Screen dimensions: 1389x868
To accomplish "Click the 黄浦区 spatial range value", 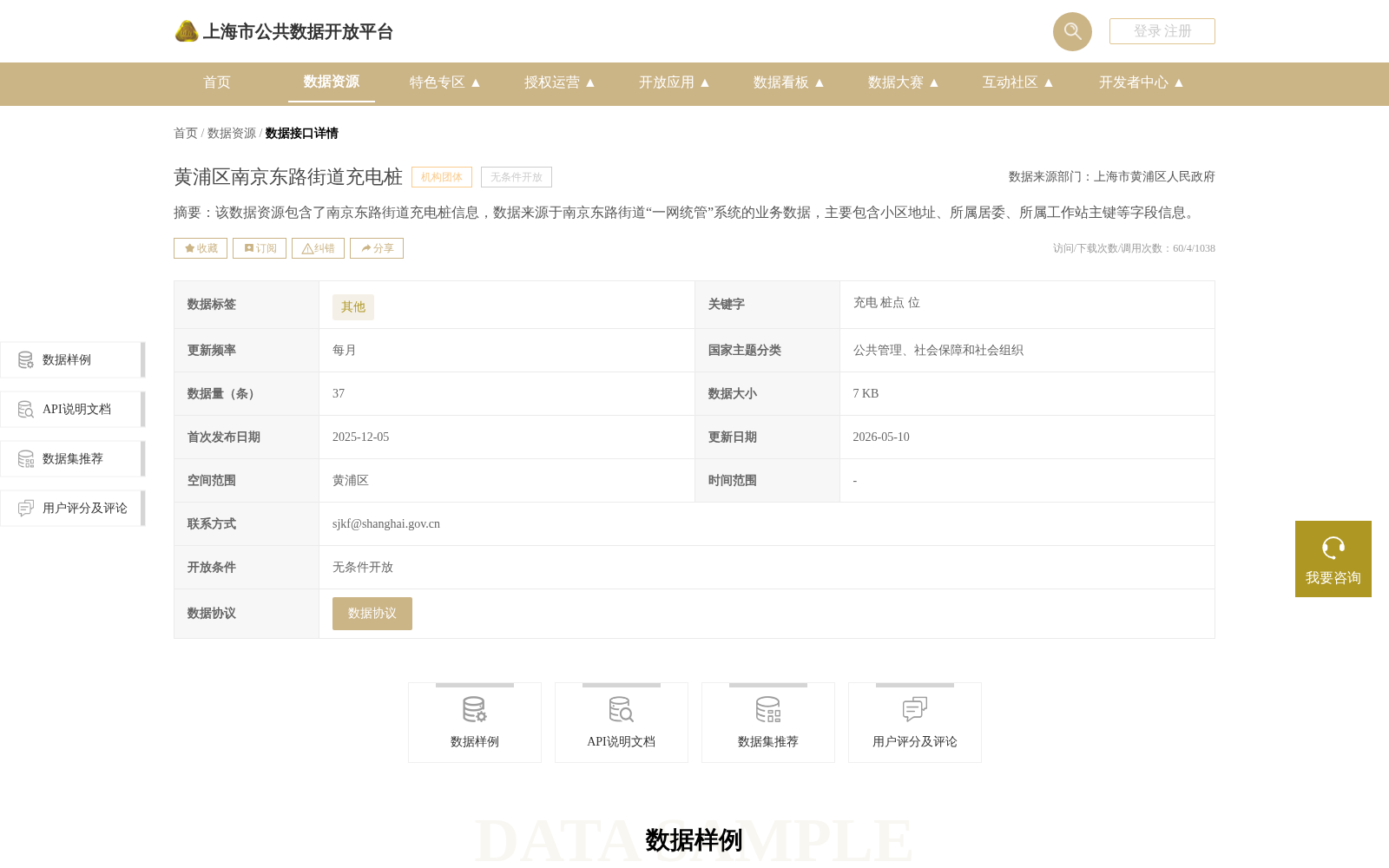I will point(351,481).
